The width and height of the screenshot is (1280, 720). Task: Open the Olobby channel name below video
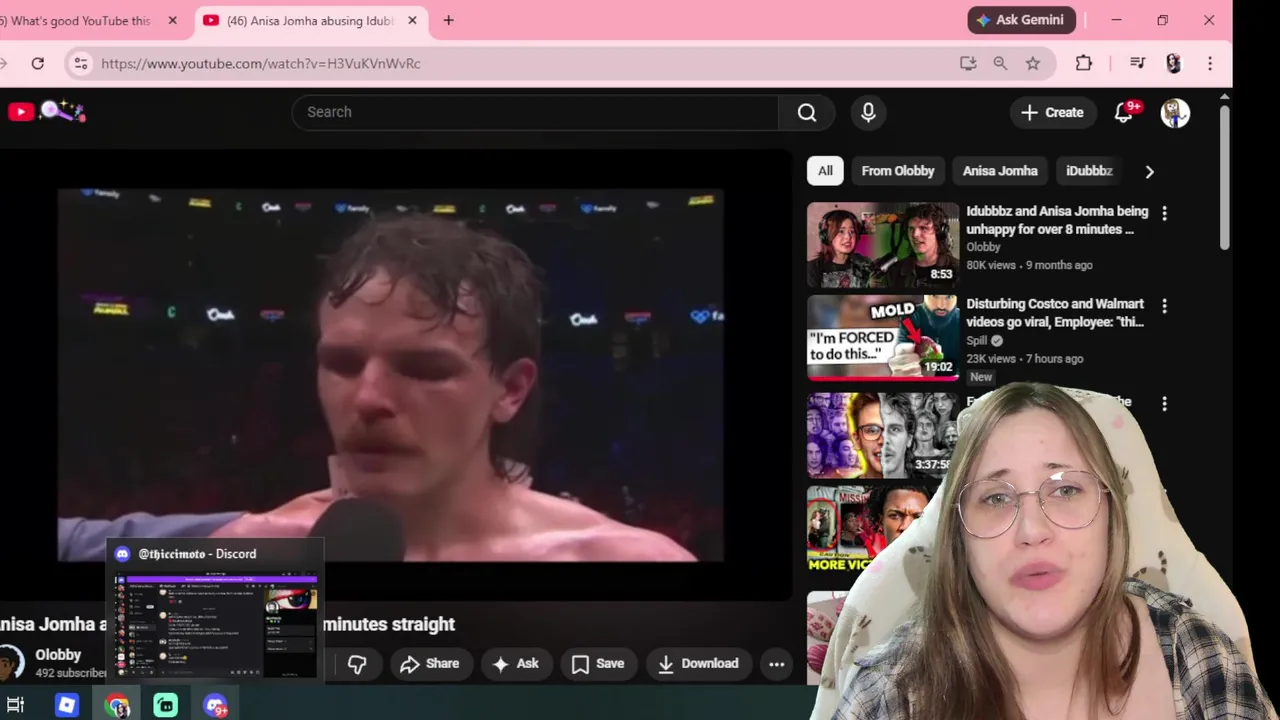58,655
